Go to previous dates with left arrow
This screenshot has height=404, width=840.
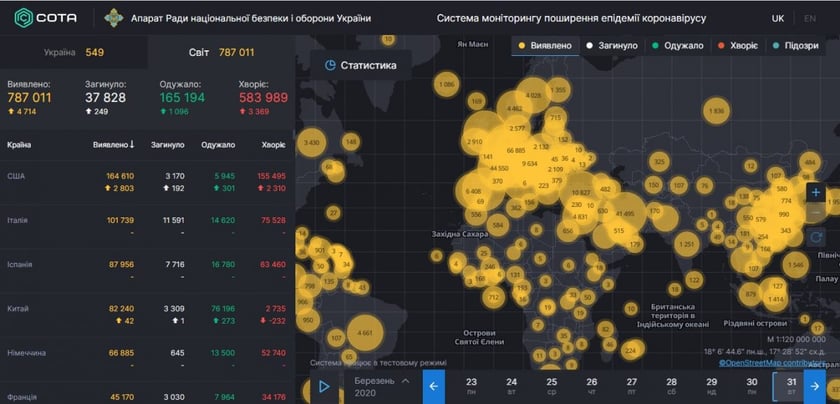coord(434,386)
